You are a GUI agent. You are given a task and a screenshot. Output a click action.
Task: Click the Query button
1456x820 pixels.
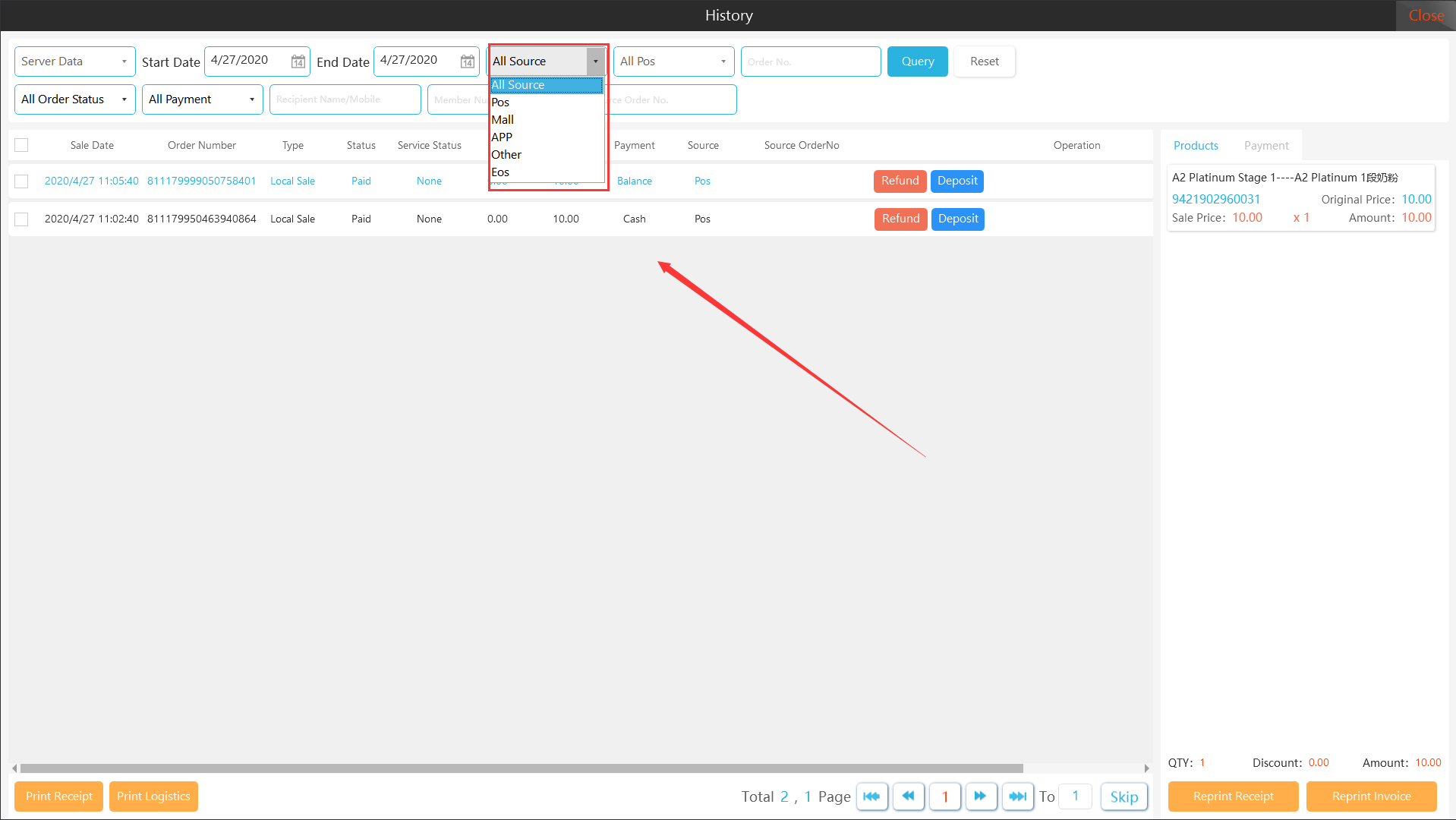[x=917, y=61]
